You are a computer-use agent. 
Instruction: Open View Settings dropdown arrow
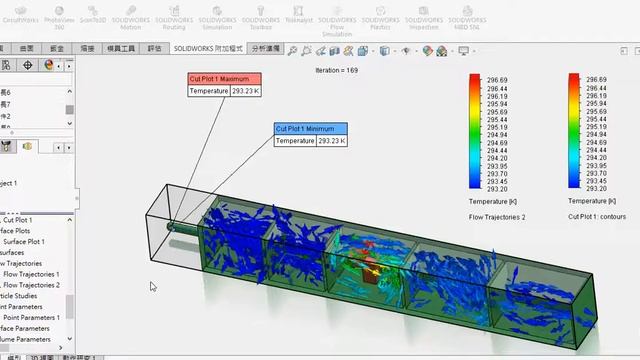tap(474, 51)
